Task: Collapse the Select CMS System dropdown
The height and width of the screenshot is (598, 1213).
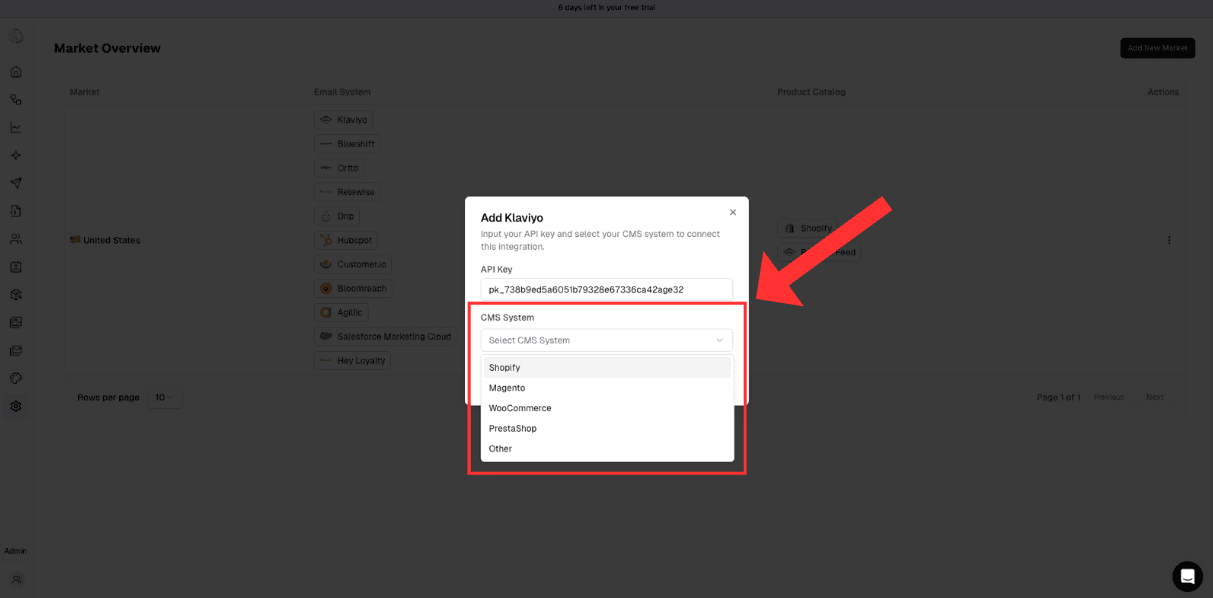Action: (x=607, y=340)
